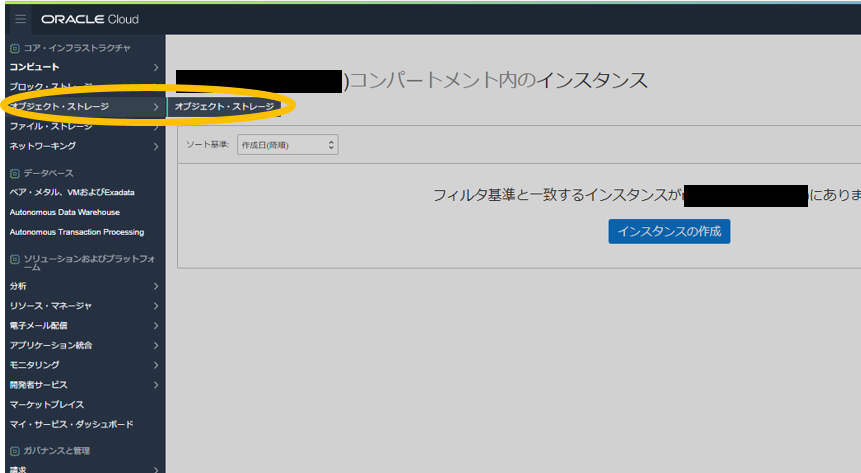Click the コンパートメント内のインスタンス heading
Image resolution: width=861 pixels, height=473 pixels.
499,81
